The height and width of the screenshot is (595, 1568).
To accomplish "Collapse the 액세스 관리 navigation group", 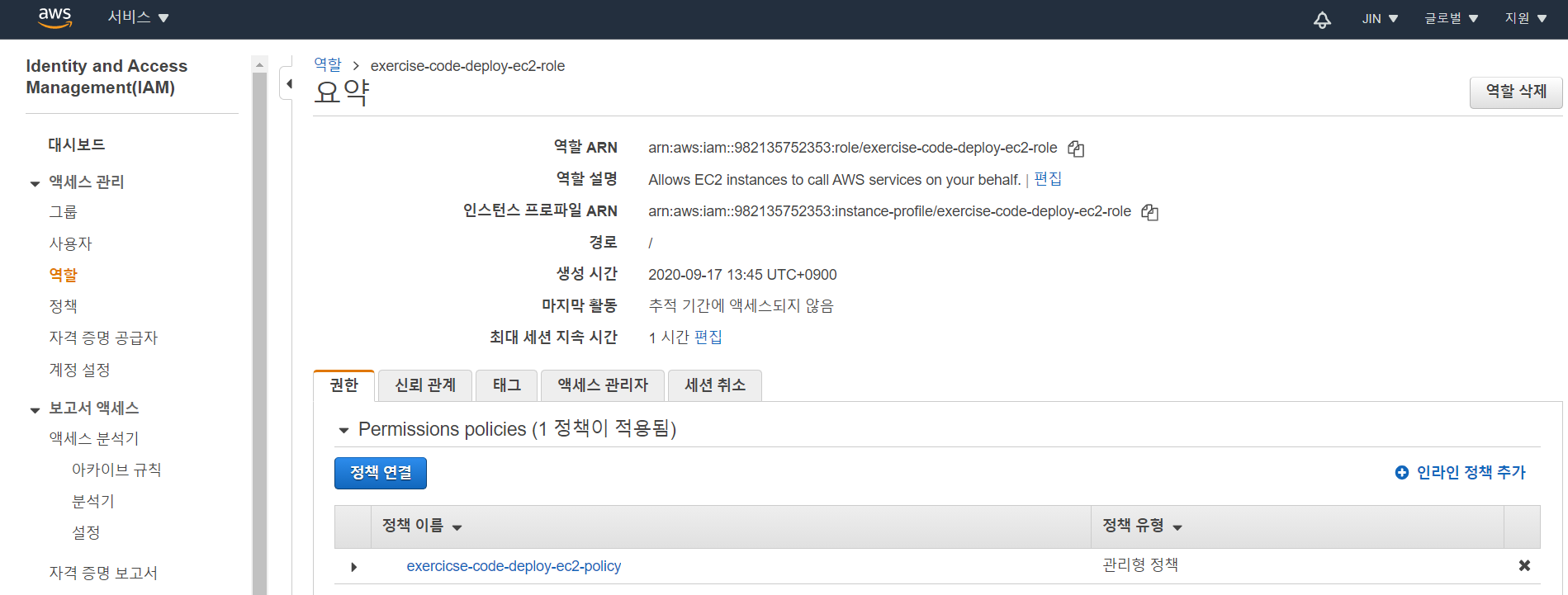I will tap(35, 183).
